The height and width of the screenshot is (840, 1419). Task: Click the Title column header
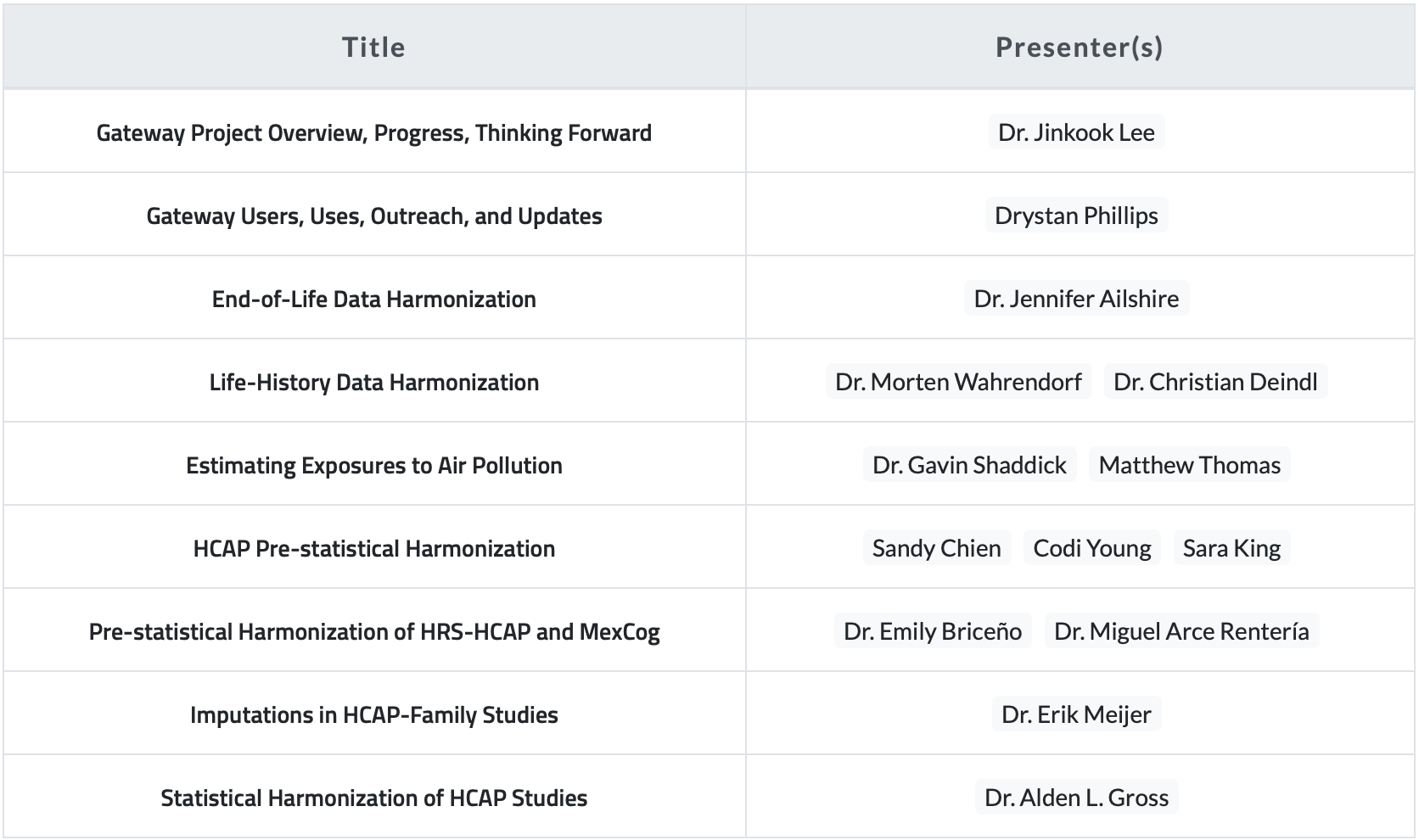coord(374,48)
